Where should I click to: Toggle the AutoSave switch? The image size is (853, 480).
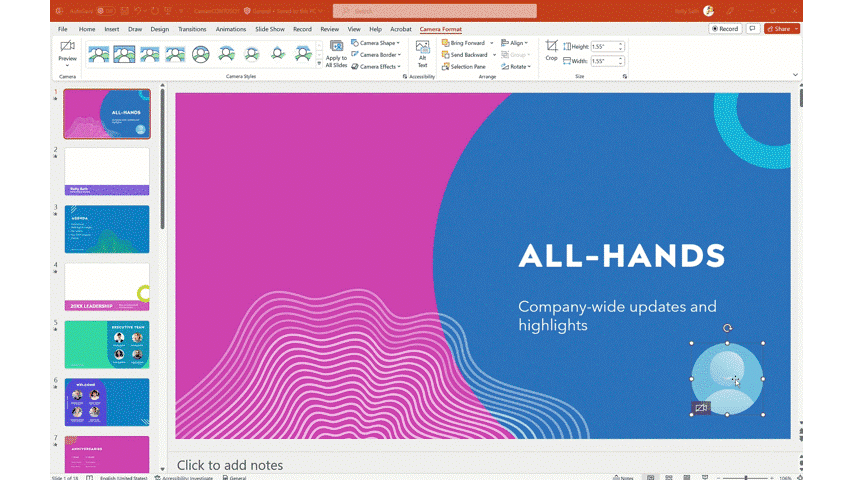(x=106, y=11)
